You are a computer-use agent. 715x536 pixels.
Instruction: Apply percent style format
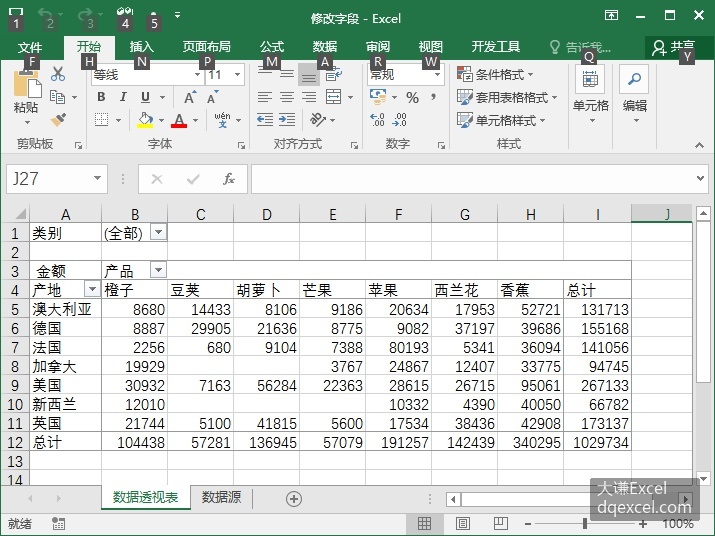pos(412,97)
